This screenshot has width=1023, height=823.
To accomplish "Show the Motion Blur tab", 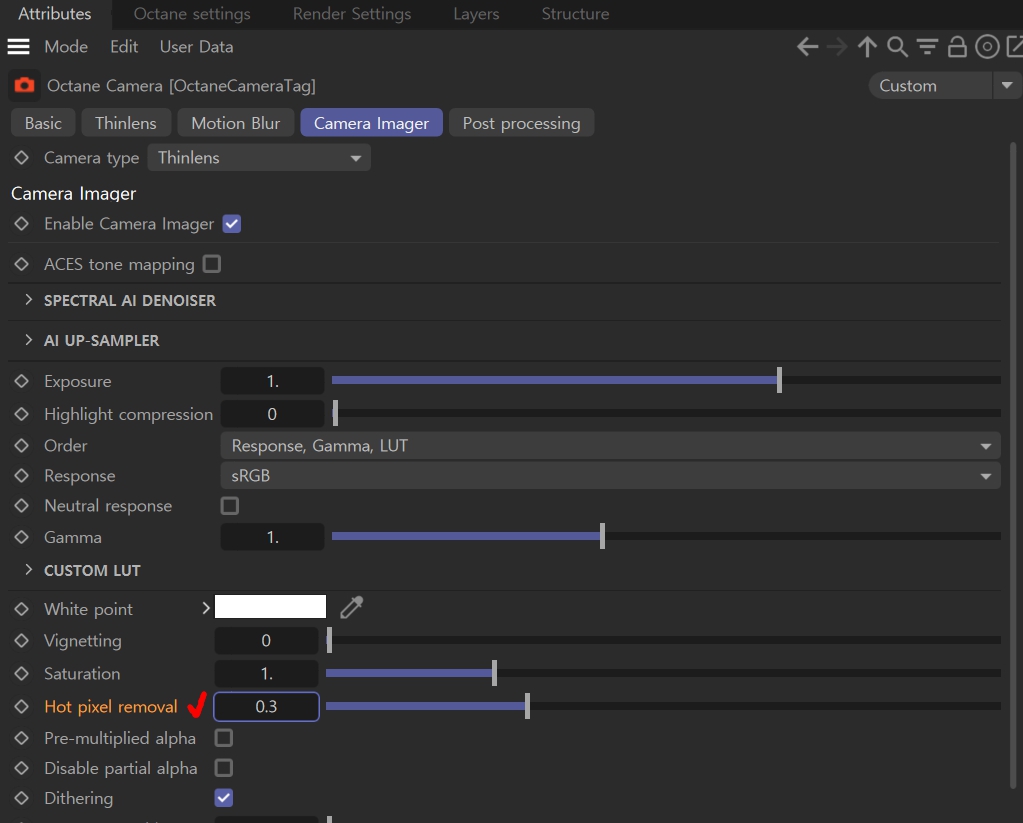I will click(236, 123).
